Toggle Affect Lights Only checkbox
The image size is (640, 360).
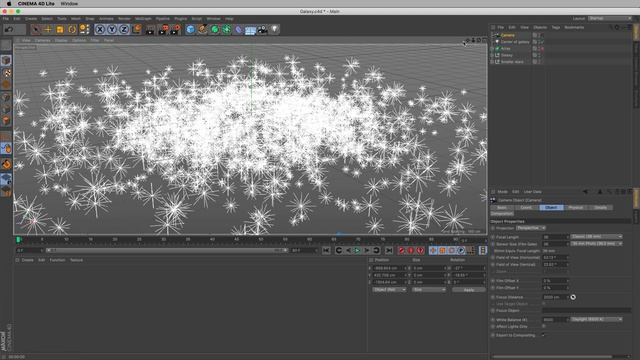544,327
